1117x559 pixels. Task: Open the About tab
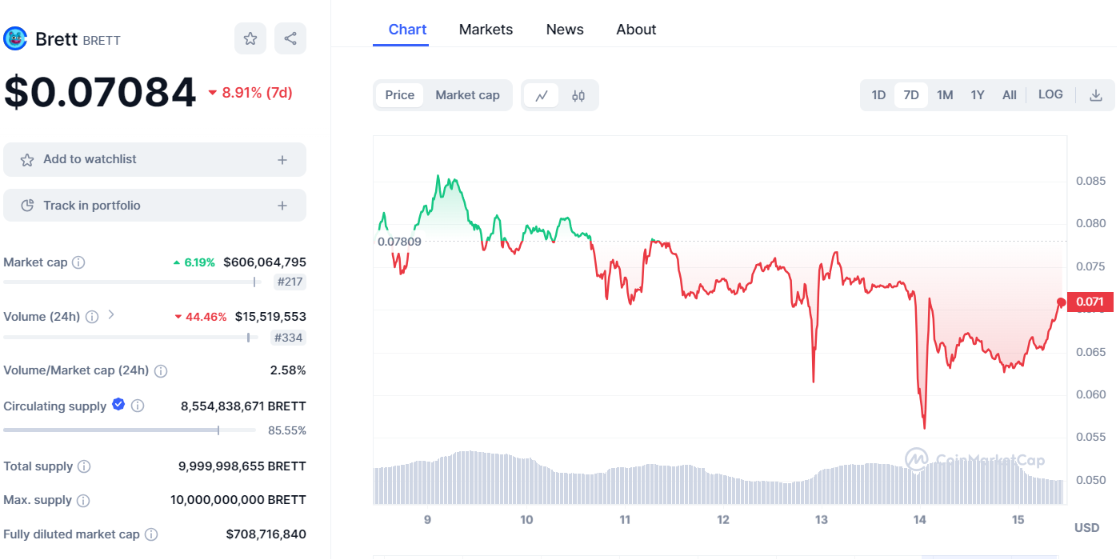(636, 30)
